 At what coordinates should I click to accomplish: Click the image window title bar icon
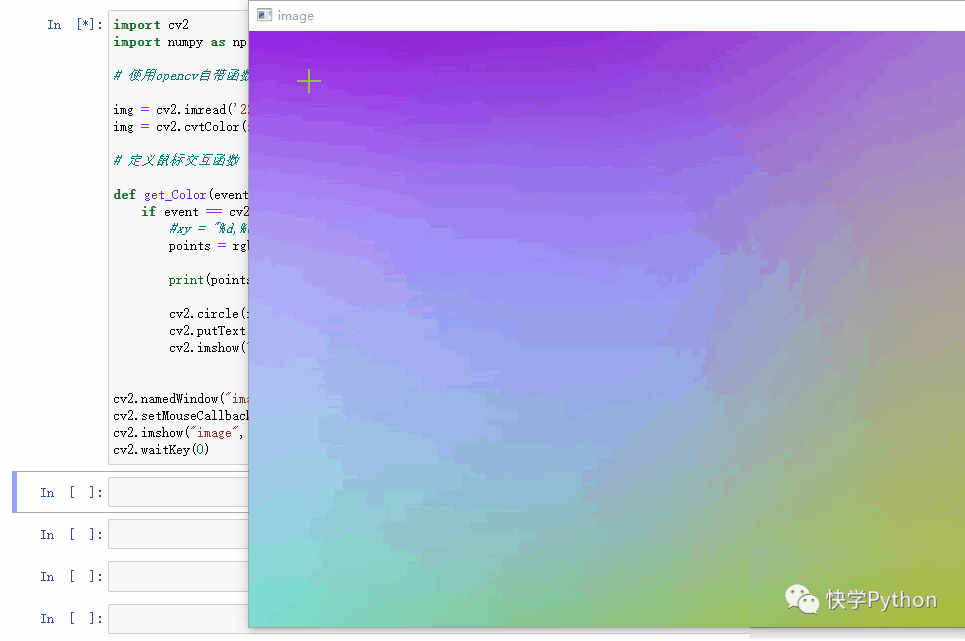(x=265, y=15)
